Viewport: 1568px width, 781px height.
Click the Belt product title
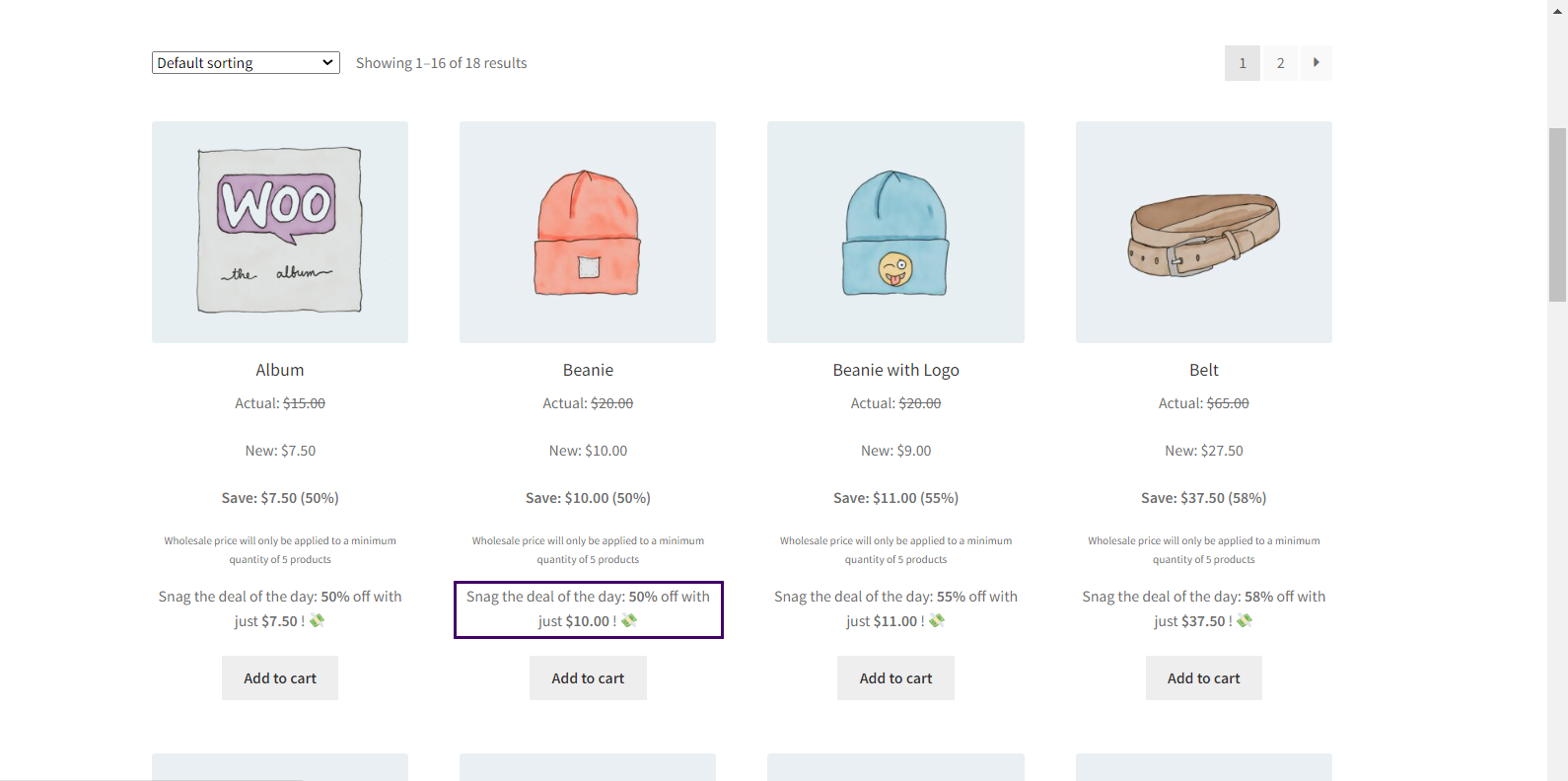tap(1203, 370)
